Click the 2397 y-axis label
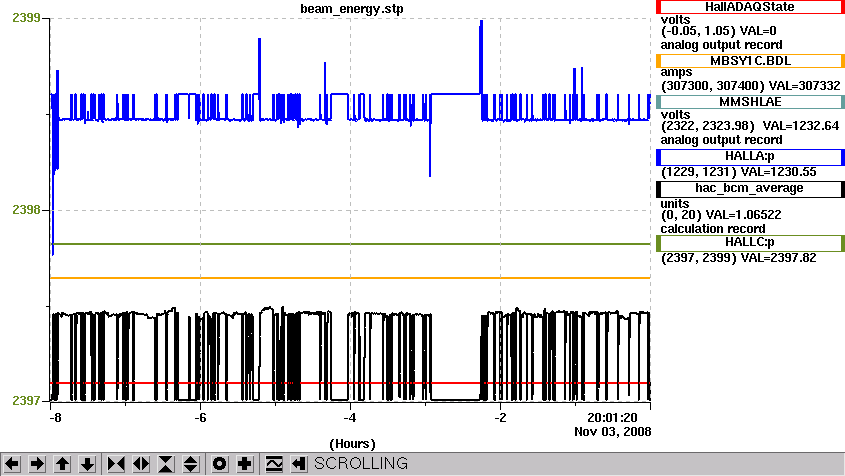Image resolution: width=845 pixels, height=476 pixels. [x=26, y=401]
